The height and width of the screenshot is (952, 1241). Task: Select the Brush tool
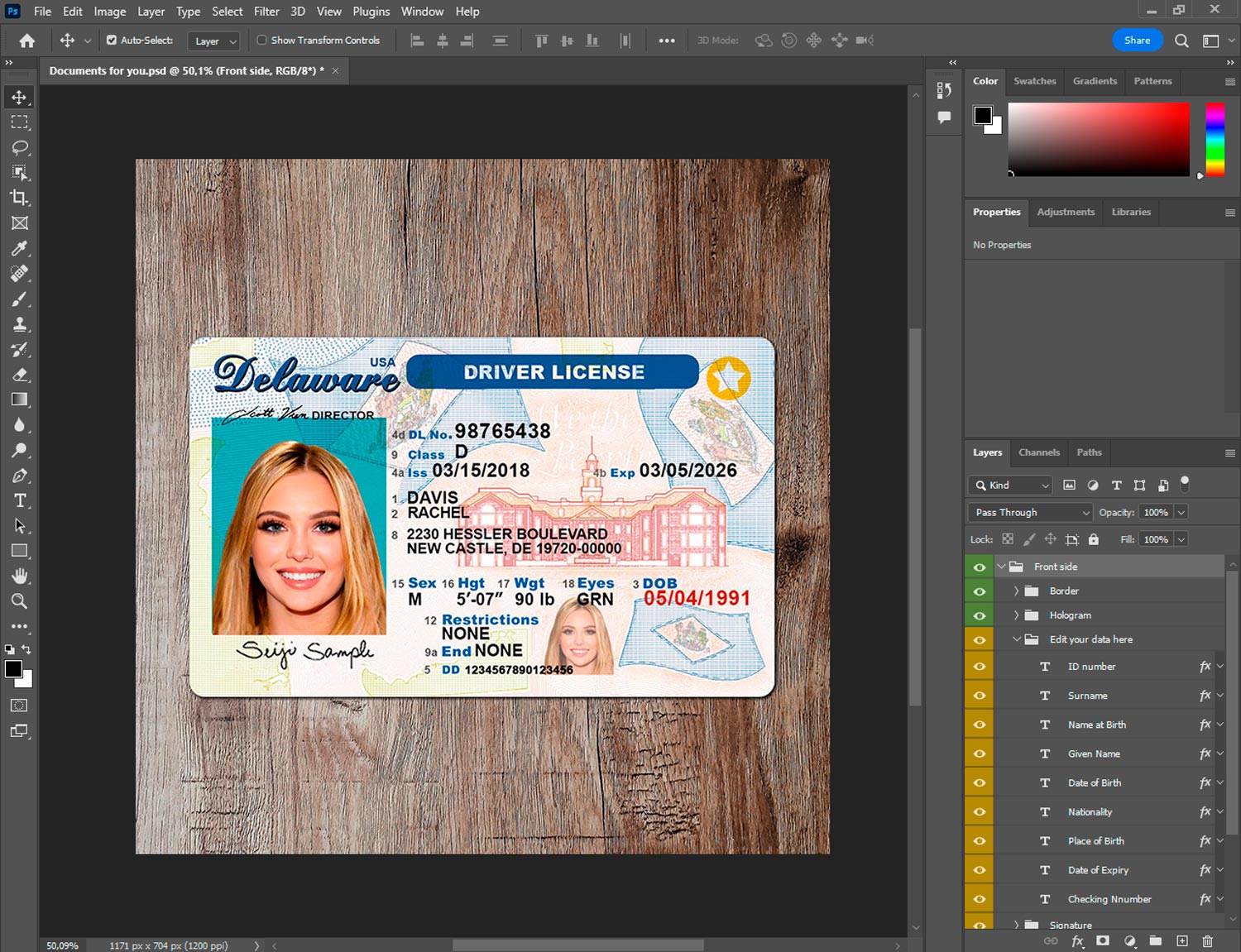(20, 299)
